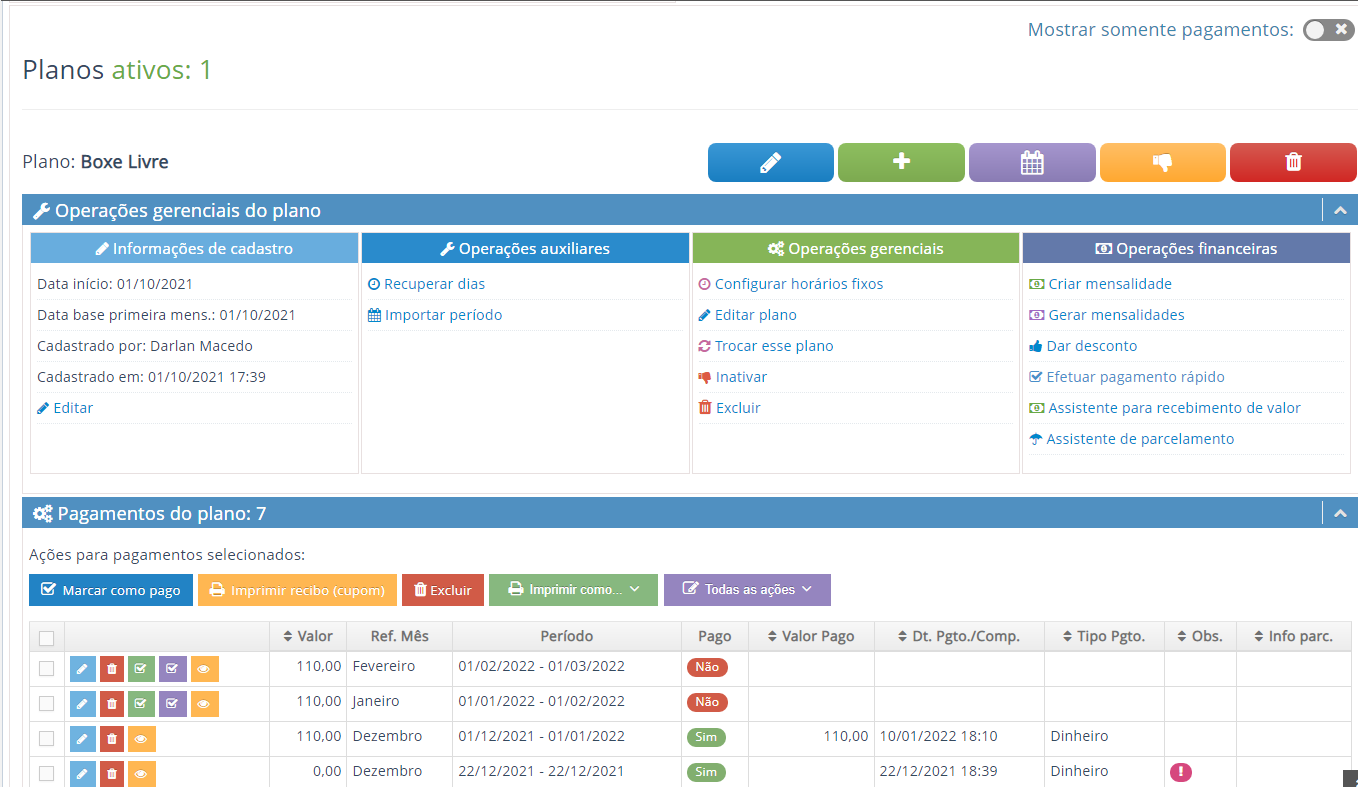Toggle Mostrar somente pagamentos switch
Viewport: 1358px width, 787px height.
pyautogui.click(x=1328, y=30)
